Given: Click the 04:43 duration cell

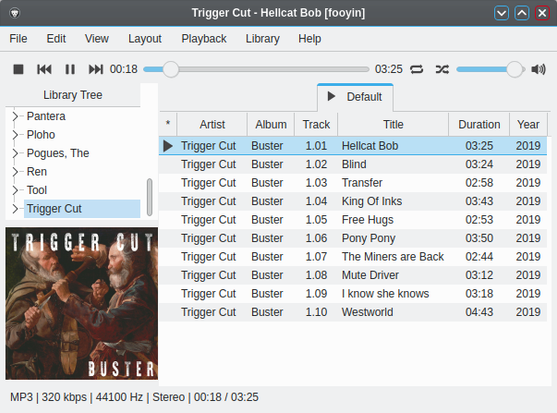Looking at the screenshot, I should coord(479,312).
